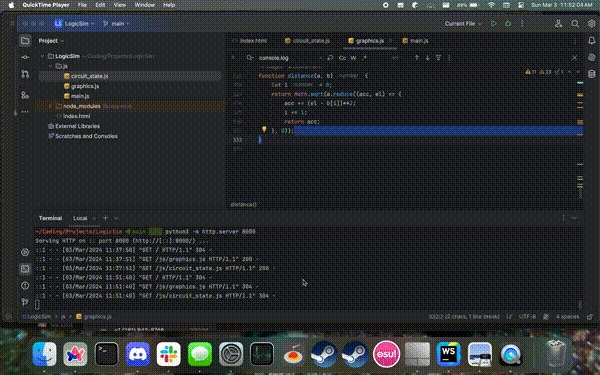Open the Git tool window icon
600x375 pixels.
coord(25,302)
